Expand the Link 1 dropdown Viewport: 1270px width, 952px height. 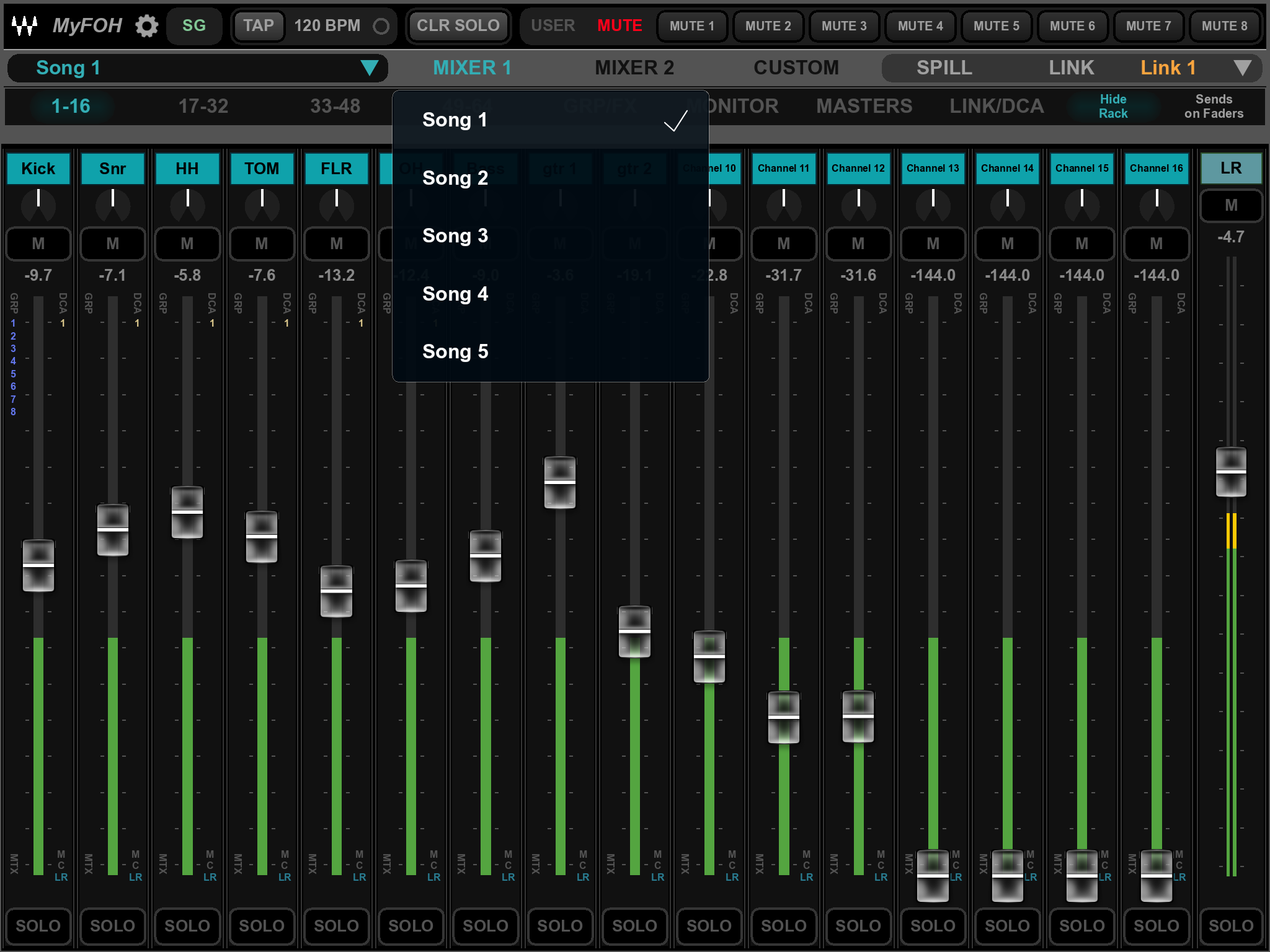coord(1242,68)
